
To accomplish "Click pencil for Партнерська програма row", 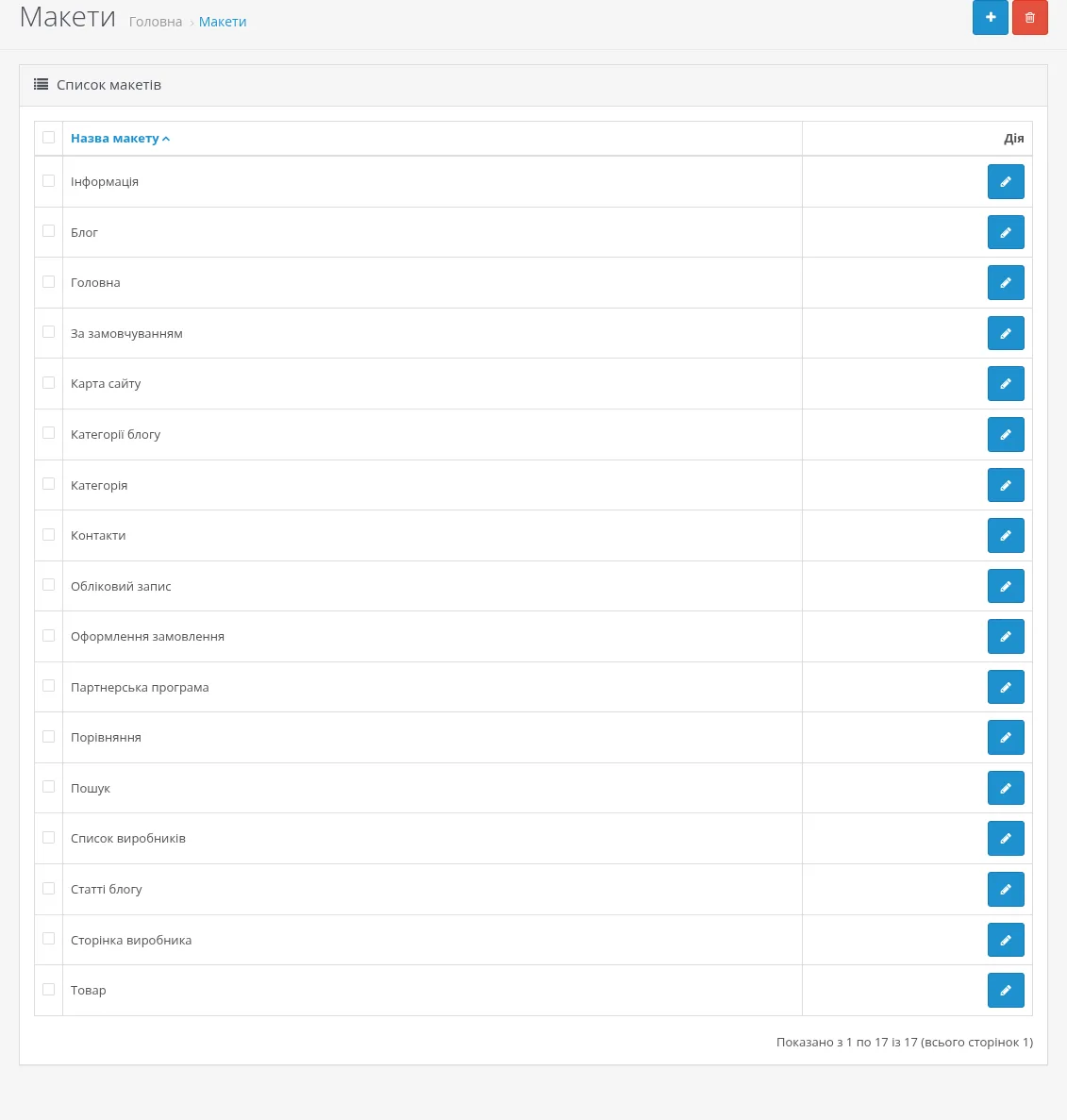I will (x=1006, y=687).
